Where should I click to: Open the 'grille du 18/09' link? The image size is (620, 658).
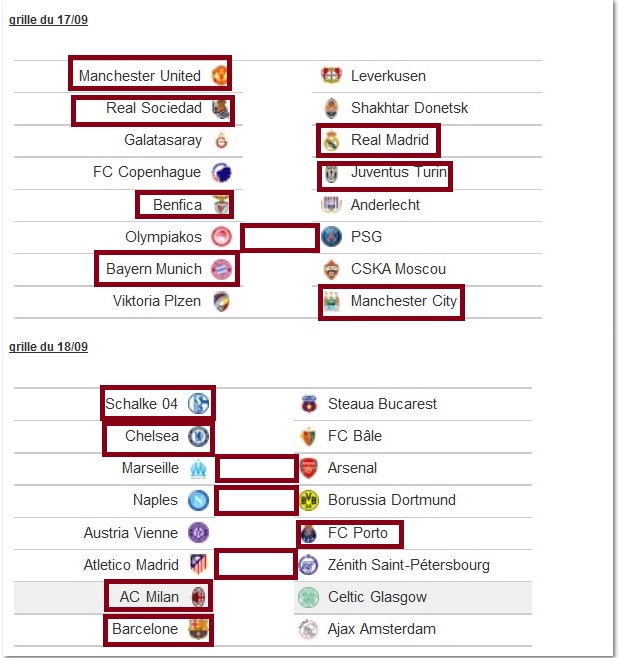tap(48, 347)
